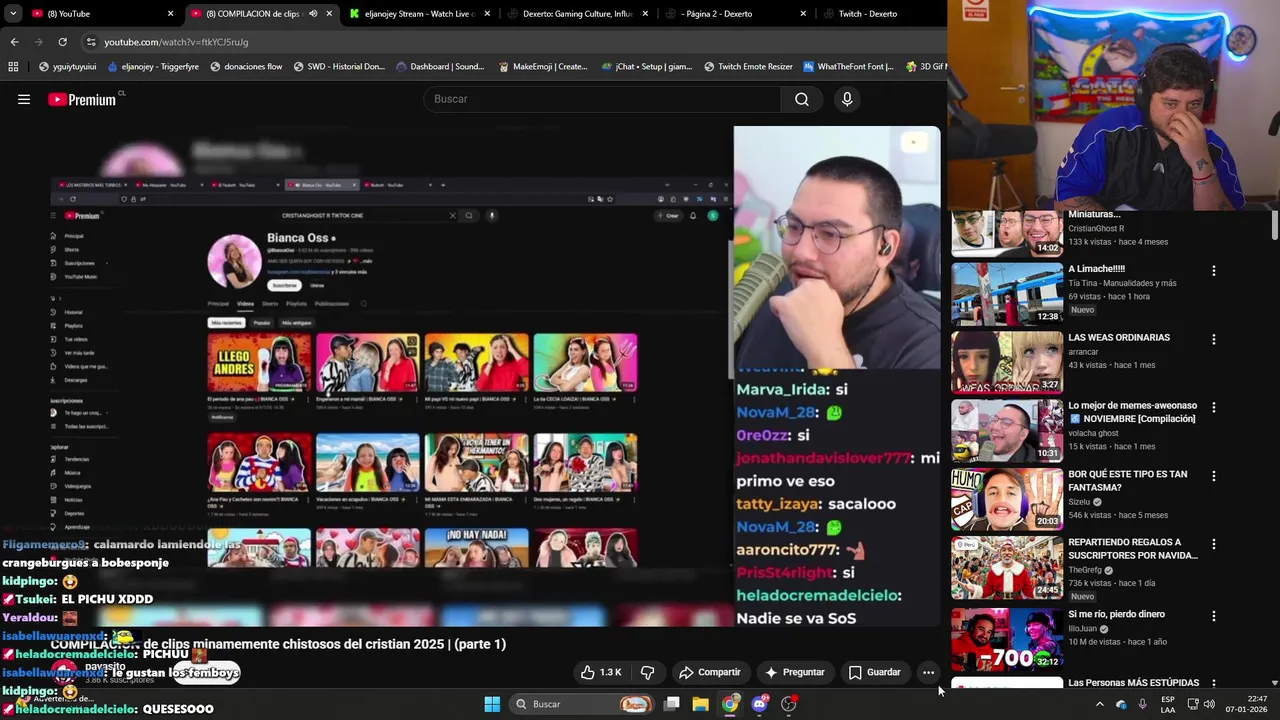This screenshot has height=720, width=1280.
Task: Open Chrome from the taskbar
Action: pos(730,704)
